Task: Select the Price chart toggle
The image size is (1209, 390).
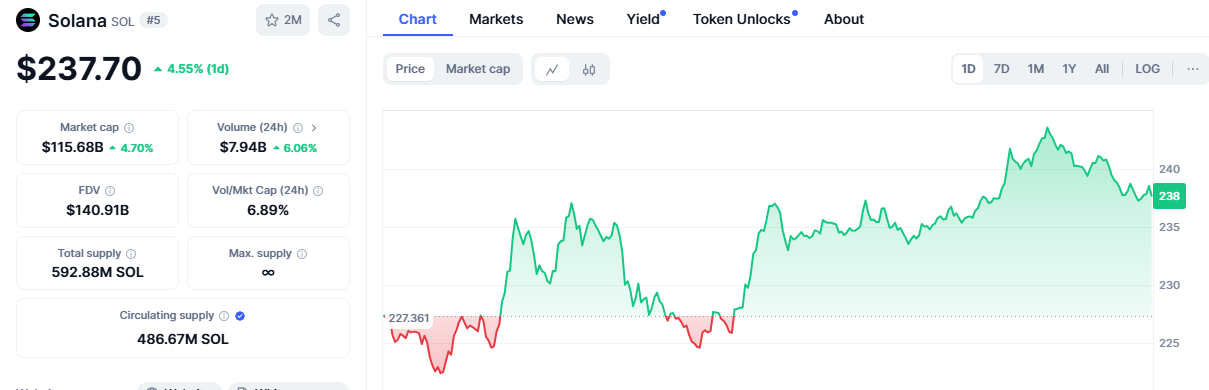Action: click(x=410, y=69)
